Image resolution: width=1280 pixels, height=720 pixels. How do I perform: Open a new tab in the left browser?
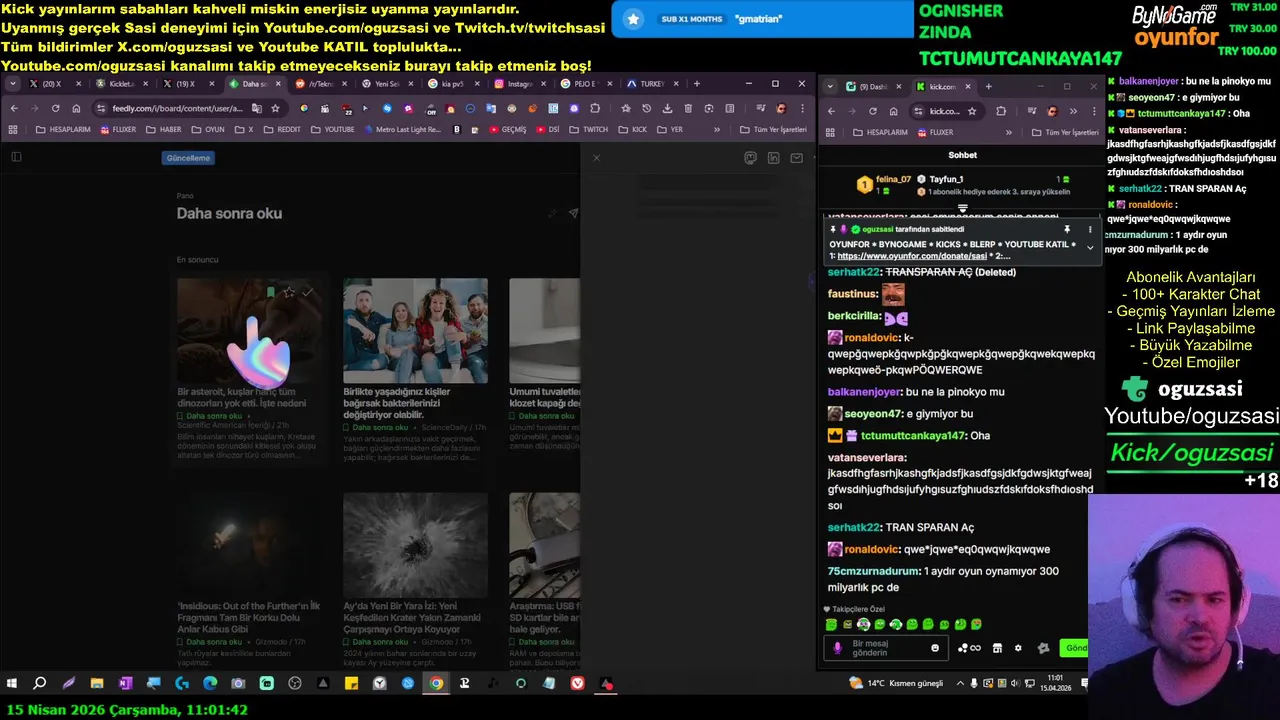(x=697, y=84)
